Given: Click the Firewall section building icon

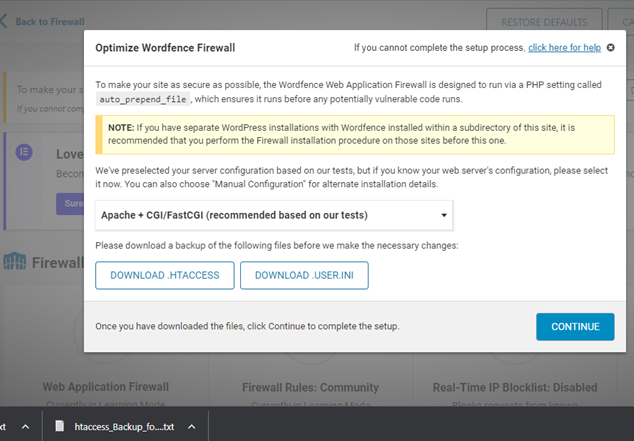Looking at the screenshot, I should [x=14, y=261].
